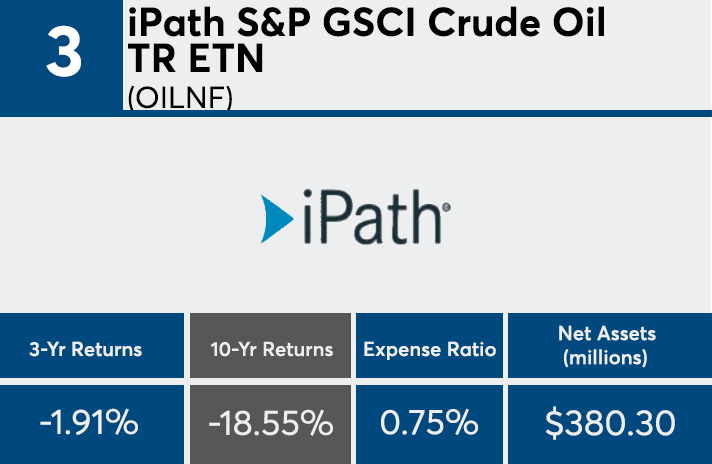Select the OILNF ticker symbol
Viewport: 712px width, 464px height.
[180, 99]
